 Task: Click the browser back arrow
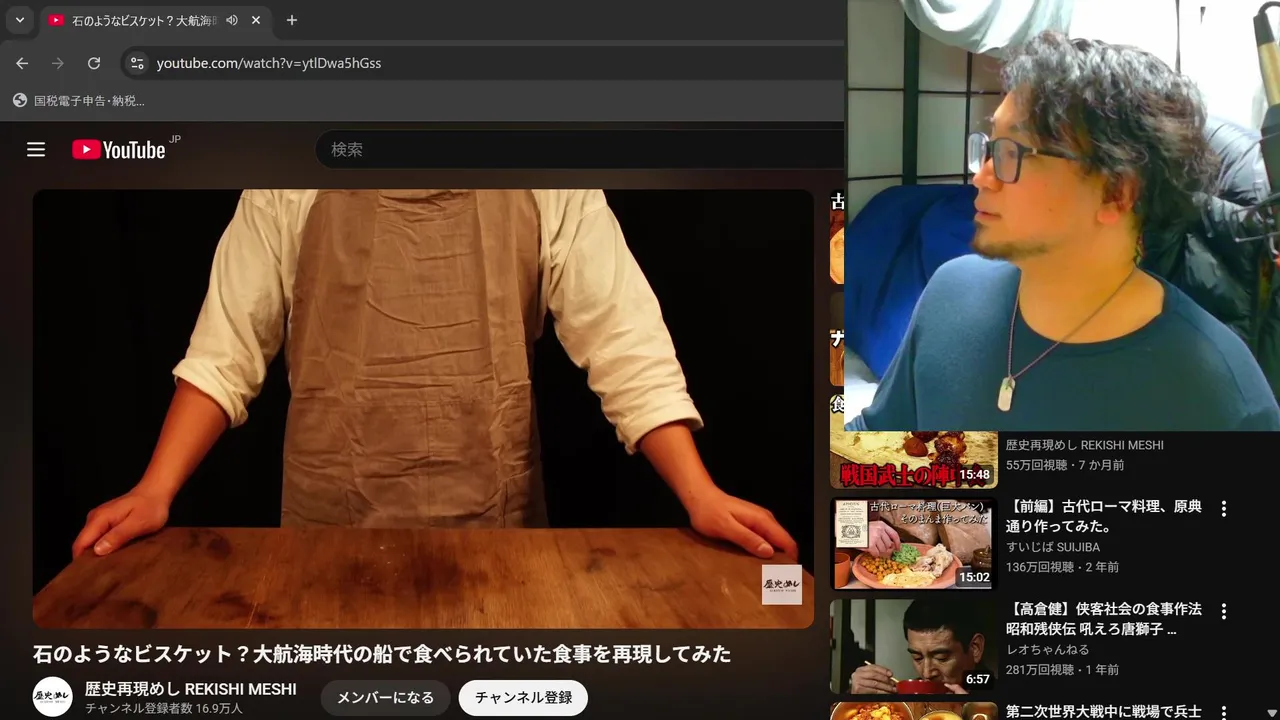pyautogui.click(x=22, y=63)
